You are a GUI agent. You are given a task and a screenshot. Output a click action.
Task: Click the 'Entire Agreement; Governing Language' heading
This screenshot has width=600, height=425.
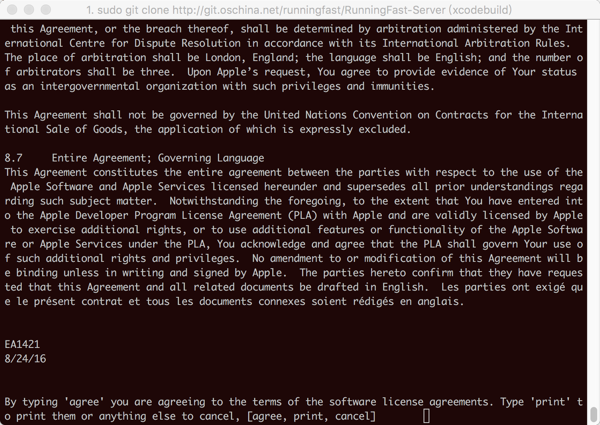click(x=158, y=158)
